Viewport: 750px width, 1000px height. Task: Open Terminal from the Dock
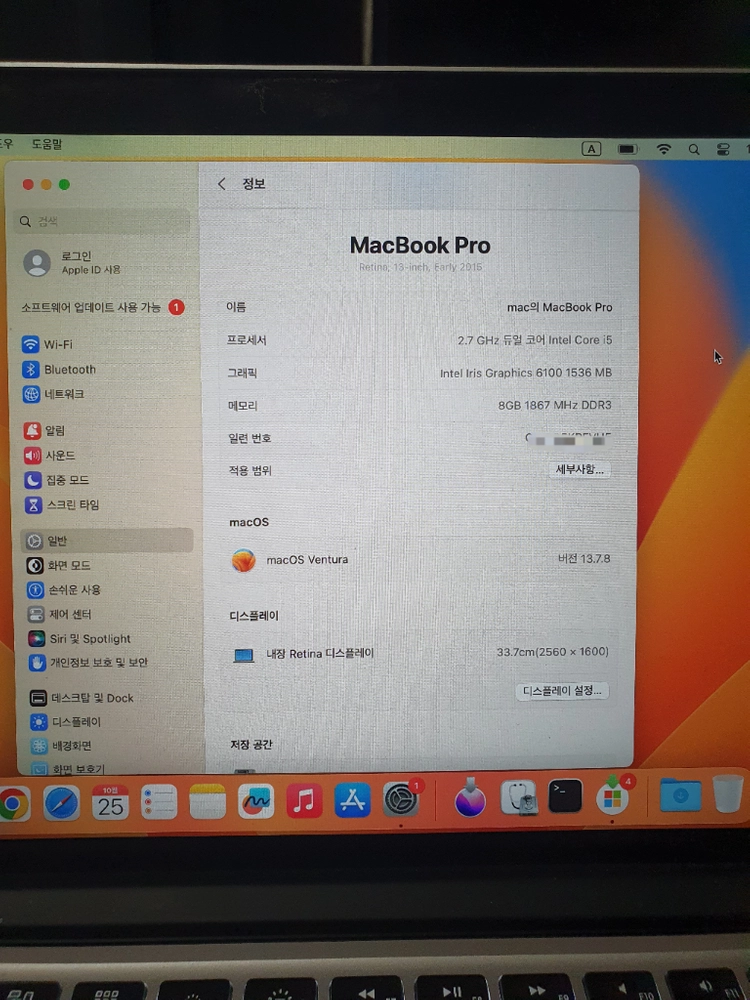point(565,796)
